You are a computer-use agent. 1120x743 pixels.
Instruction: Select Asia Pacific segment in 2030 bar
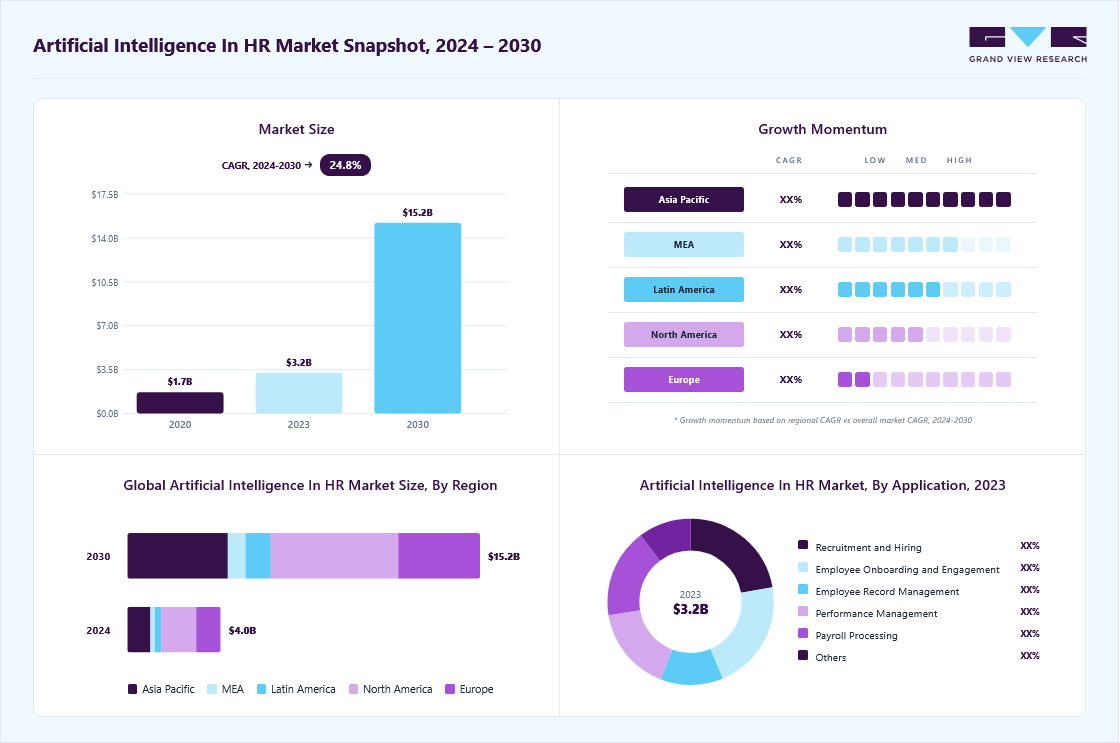178,556
